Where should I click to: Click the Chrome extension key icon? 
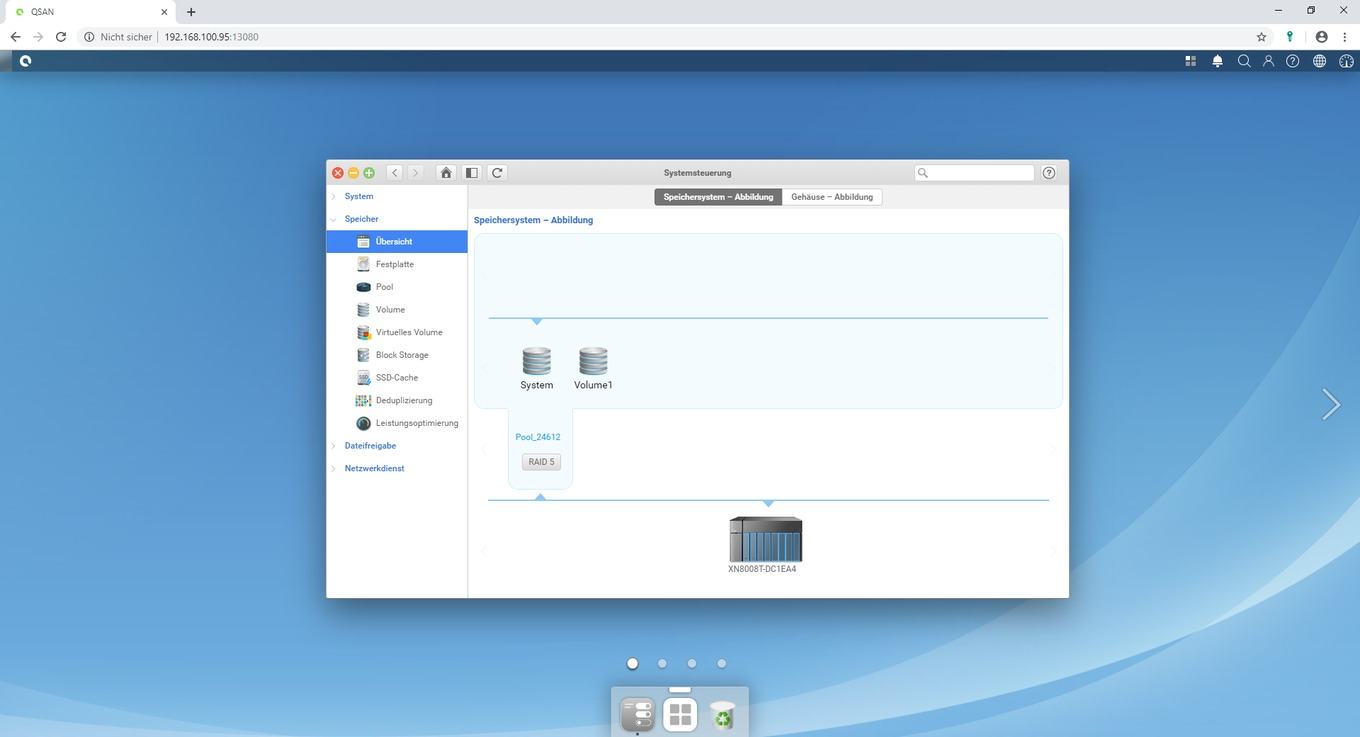click(1290, 37)
